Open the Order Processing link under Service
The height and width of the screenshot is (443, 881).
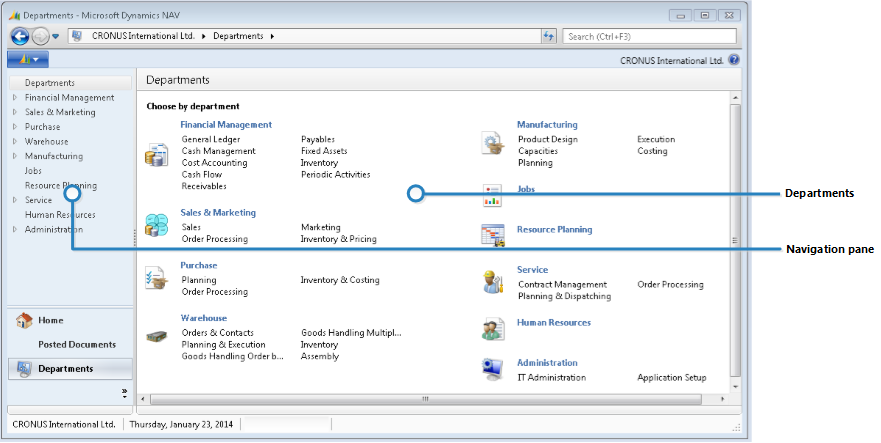tap(670, 284)
